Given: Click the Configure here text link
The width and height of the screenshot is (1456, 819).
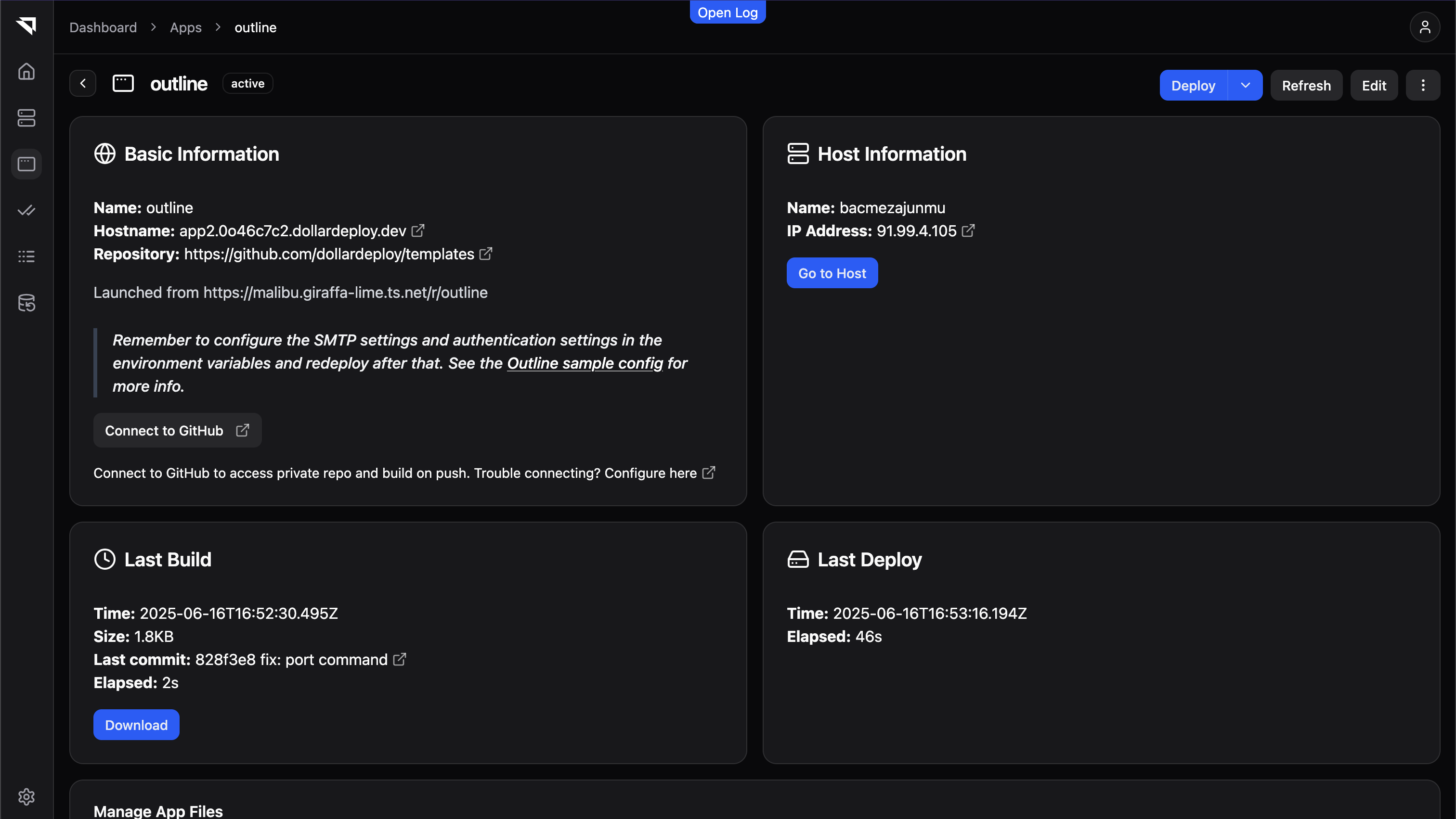Looking at the screenshot, I should (x=650, y=473).
